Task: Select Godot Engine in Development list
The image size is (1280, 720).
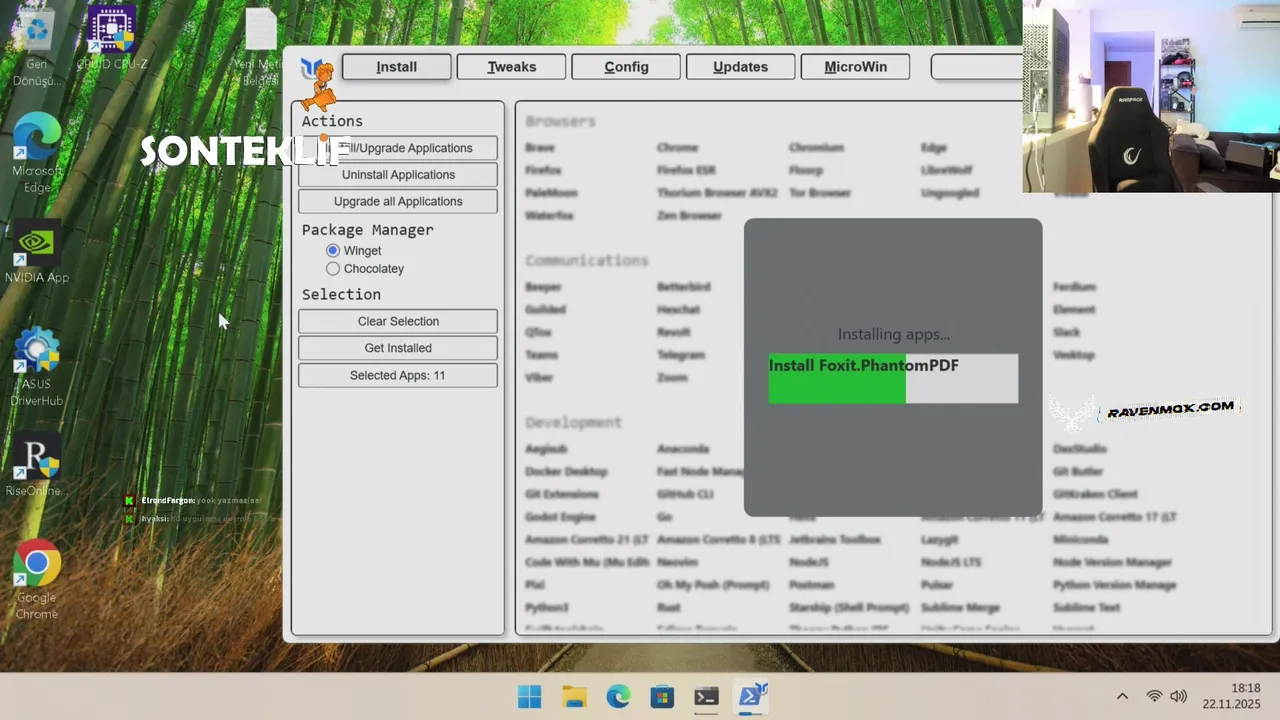Action: (x=560, y=518)
